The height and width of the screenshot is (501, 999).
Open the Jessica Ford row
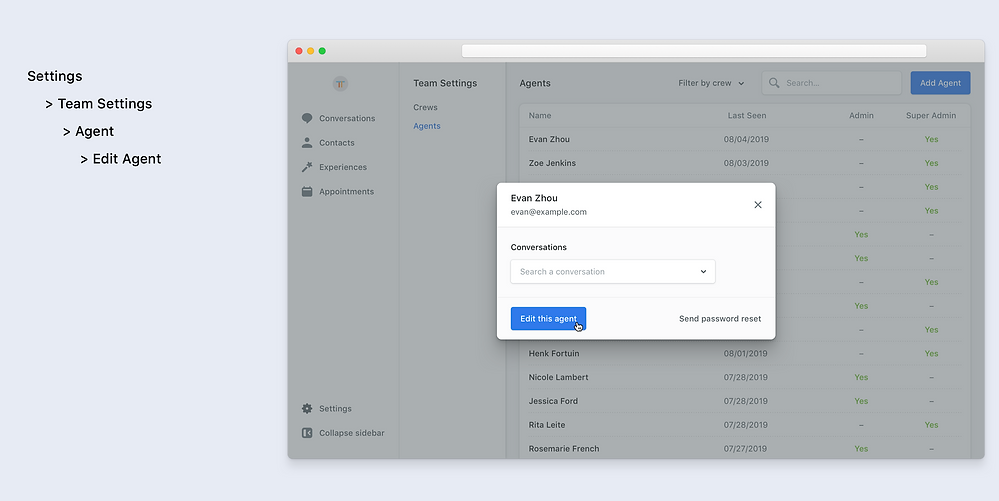[x=744, y=401]
